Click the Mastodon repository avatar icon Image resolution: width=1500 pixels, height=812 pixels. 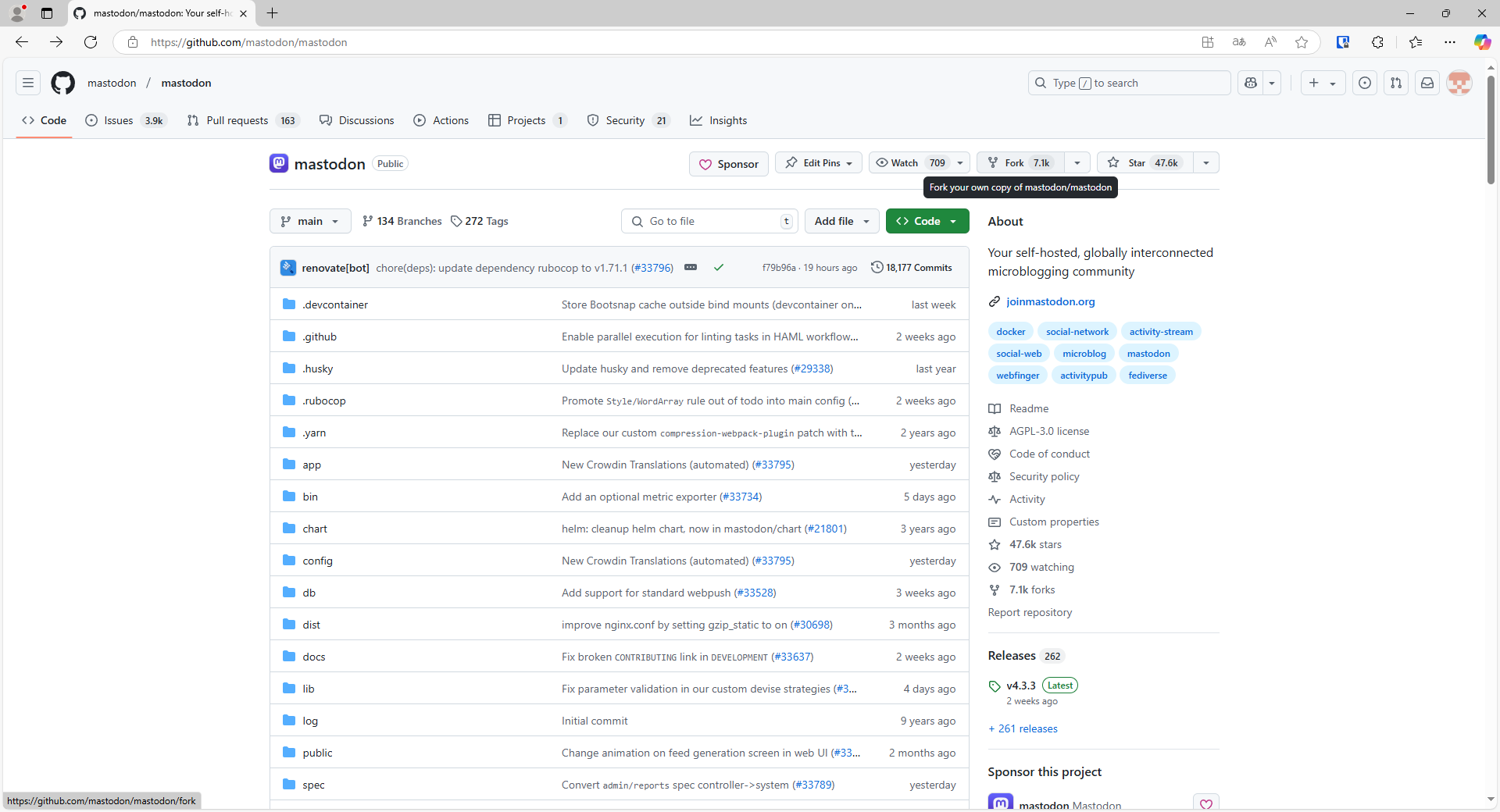tap(279, 163)
